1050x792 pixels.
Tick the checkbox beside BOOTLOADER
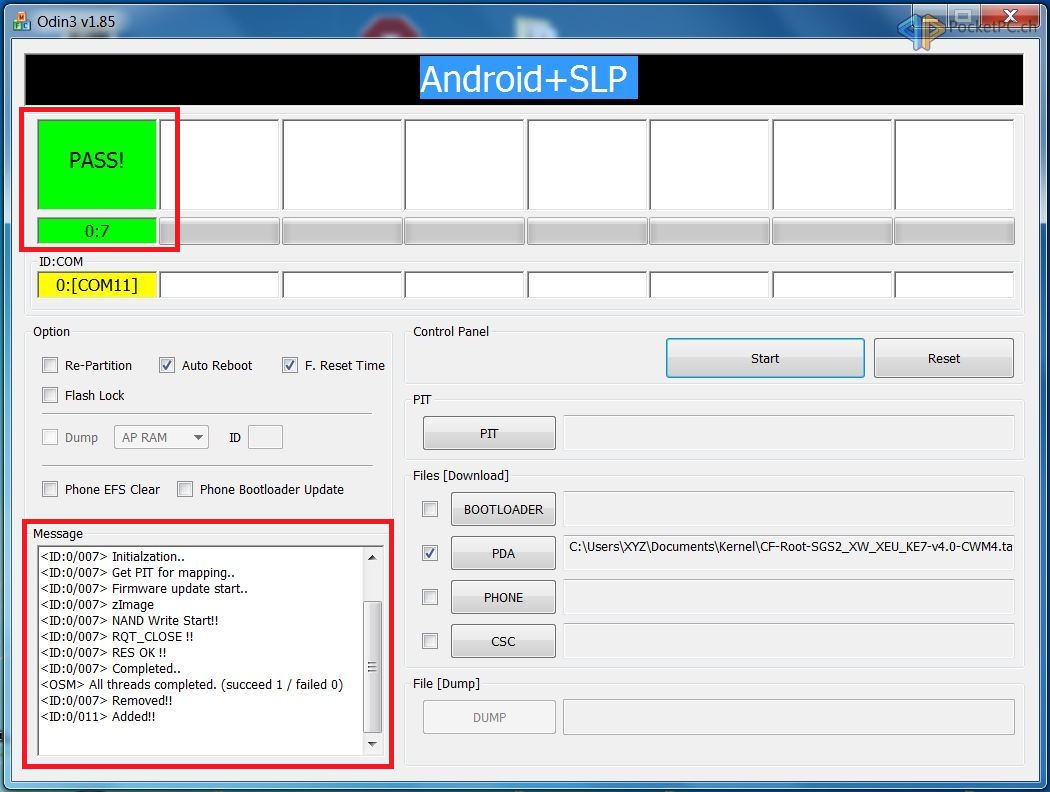coord(430,509)
